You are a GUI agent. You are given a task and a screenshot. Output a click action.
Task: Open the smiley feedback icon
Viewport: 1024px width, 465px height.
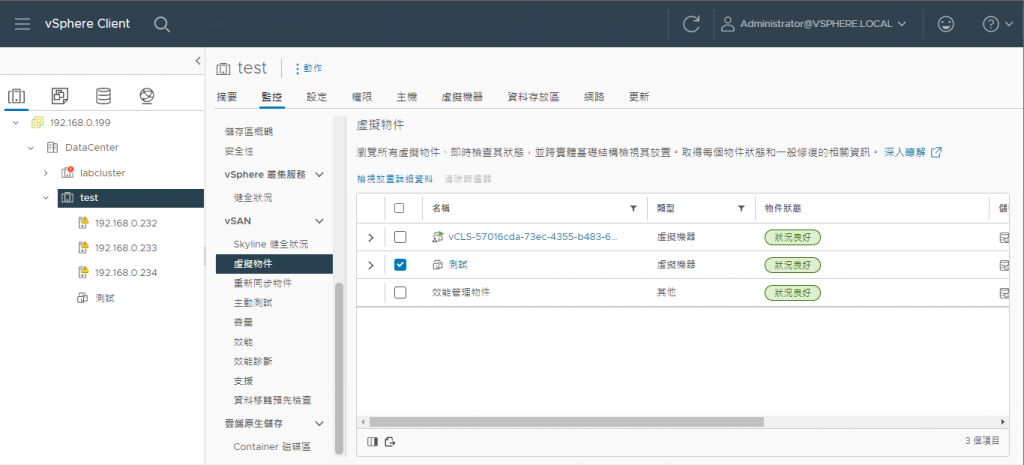pos(945,24)
